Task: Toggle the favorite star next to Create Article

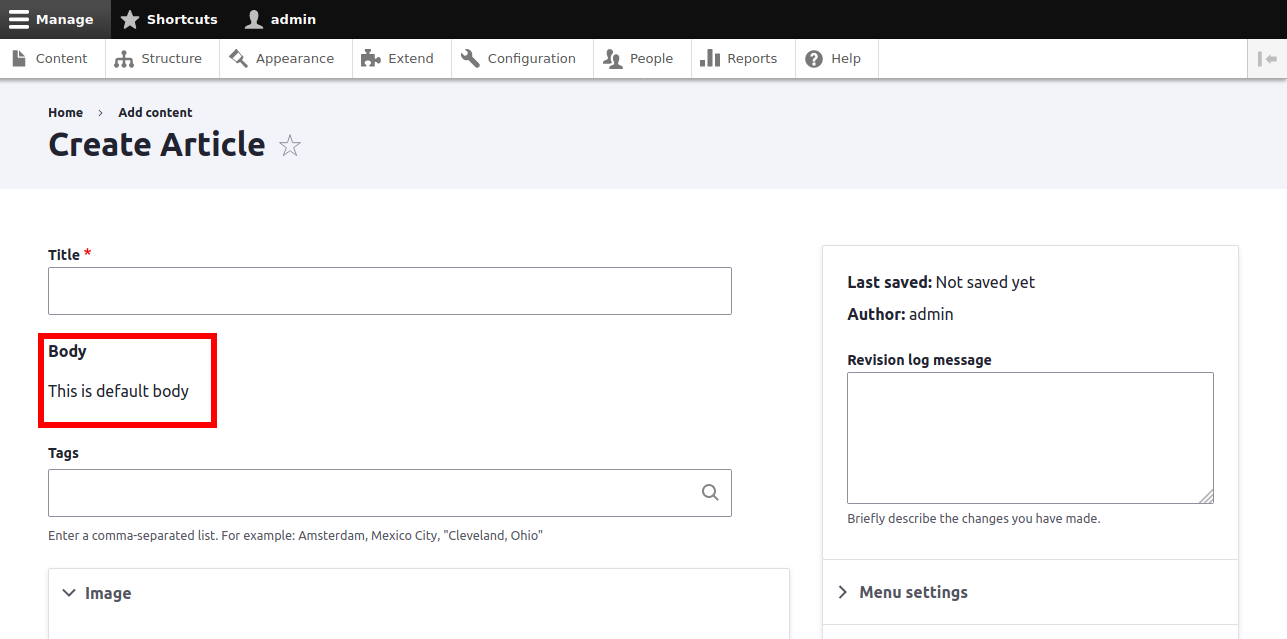Action: coord(289,146)
